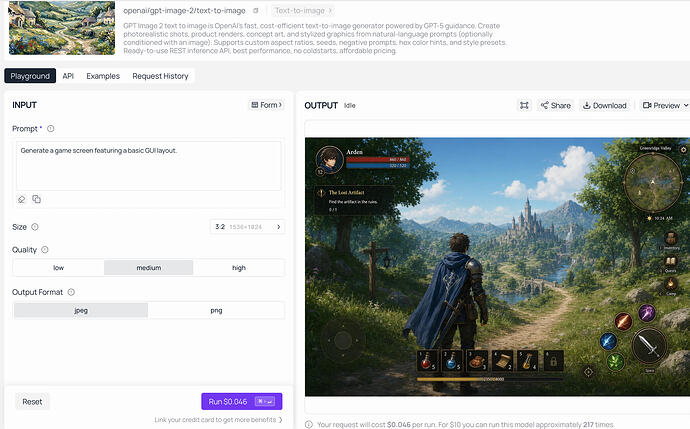This screenshot has height=429, width=690.
Task: Click the Download button
Action: 605,105
